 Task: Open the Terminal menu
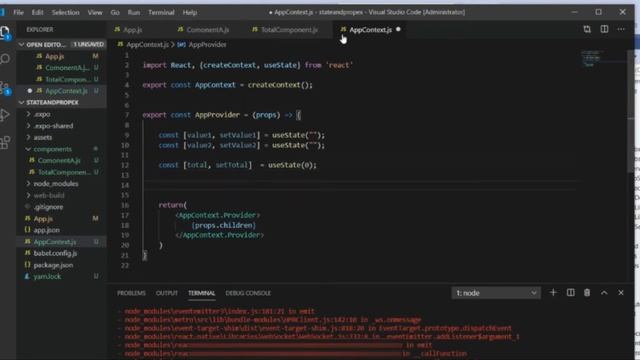click(x=161, y=12)
